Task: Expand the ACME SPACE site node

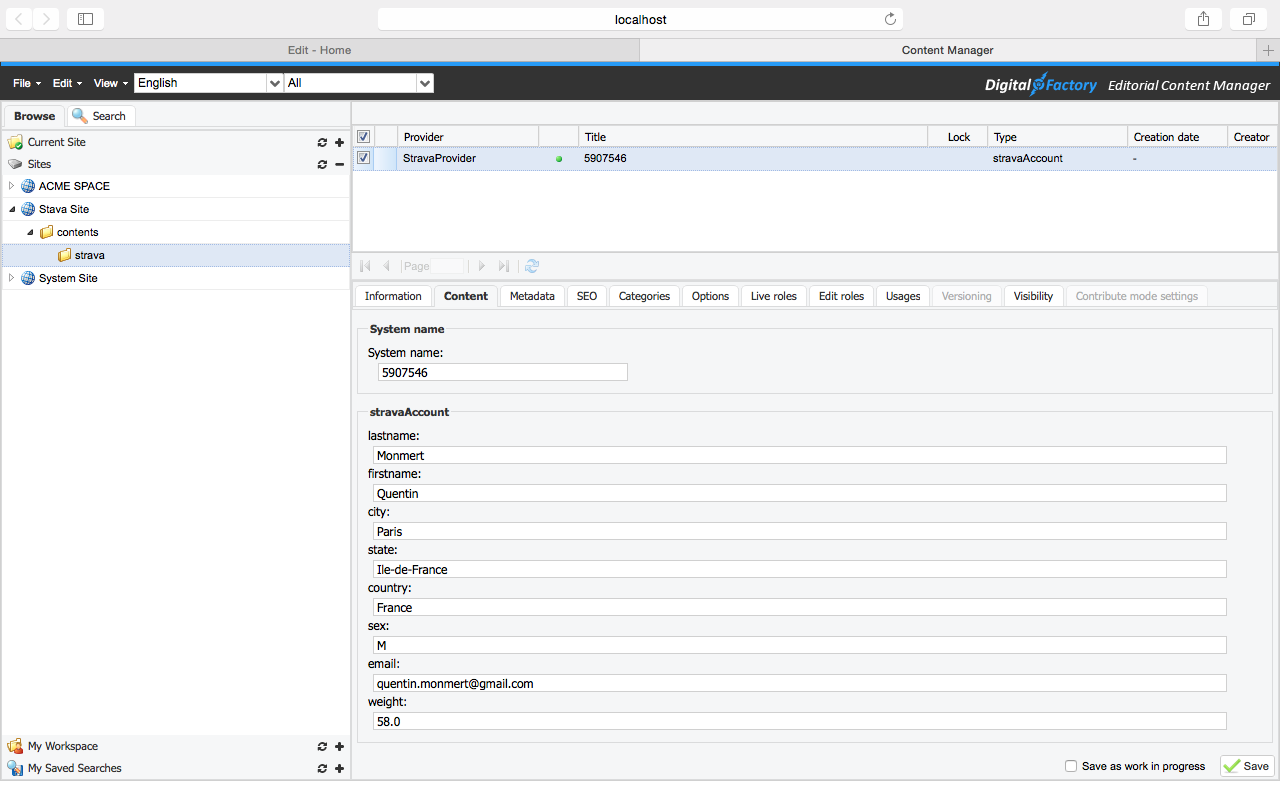Action: 12,186
